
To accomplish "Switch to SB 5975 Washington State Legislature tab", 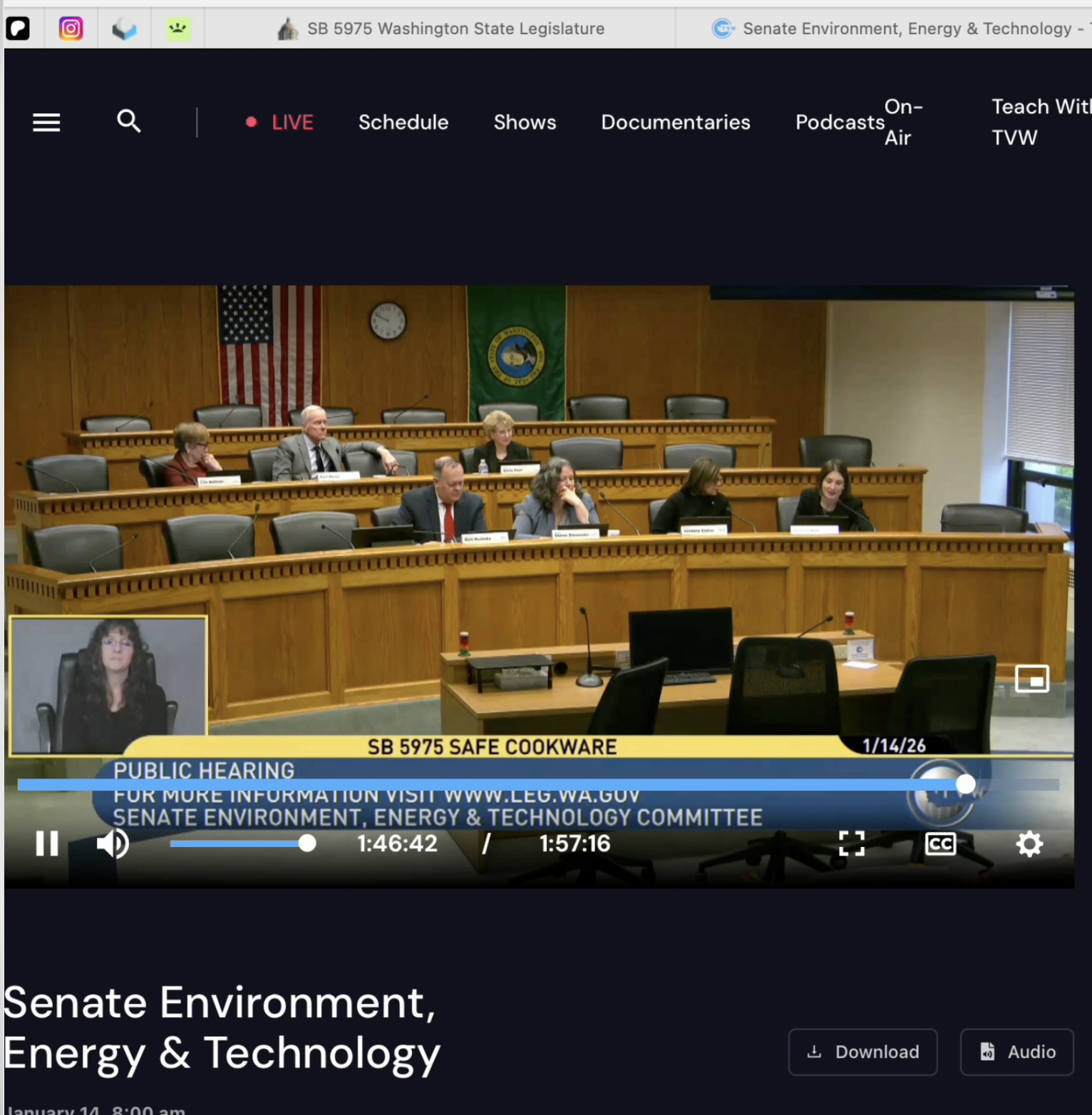I will [442, 29].
